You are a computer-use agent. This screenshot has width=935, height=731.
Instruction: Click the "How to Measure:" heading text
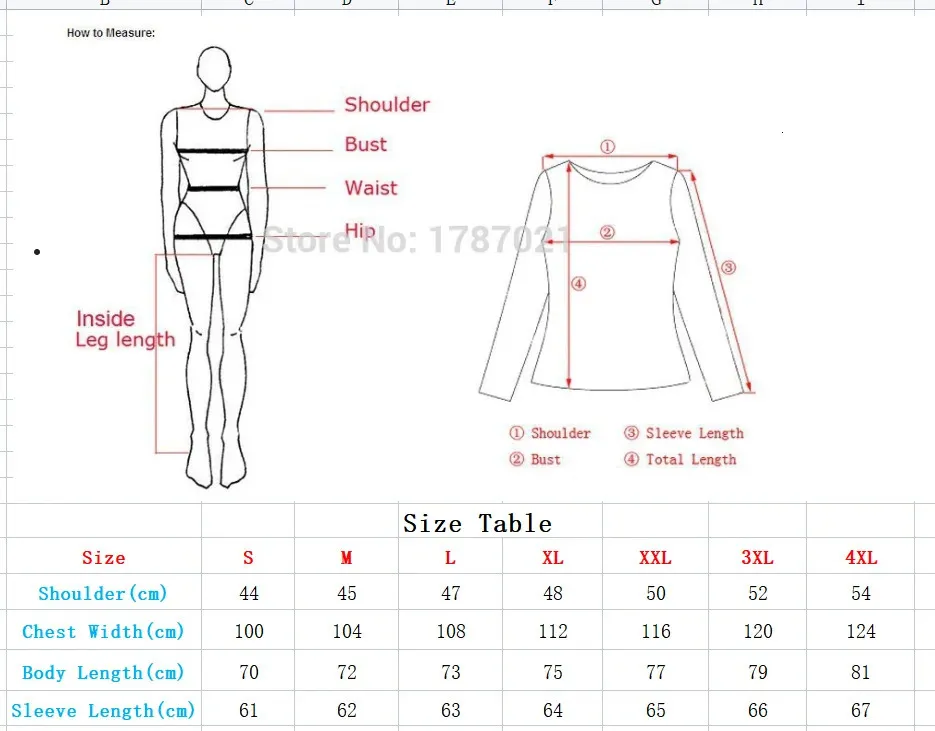click(x=111, y=33)
